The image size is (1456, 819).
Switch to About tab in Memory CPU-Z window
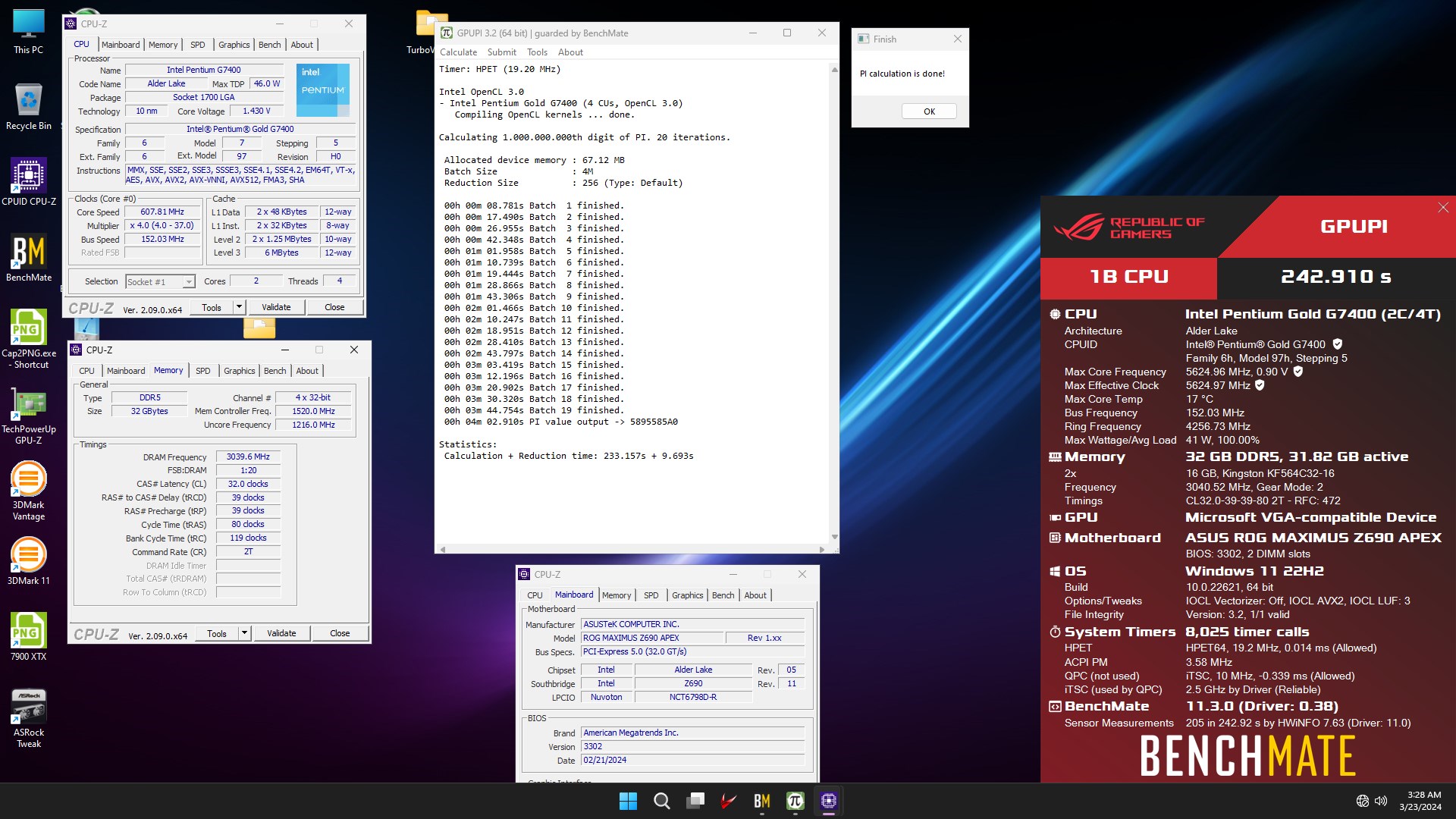(307, 371)
